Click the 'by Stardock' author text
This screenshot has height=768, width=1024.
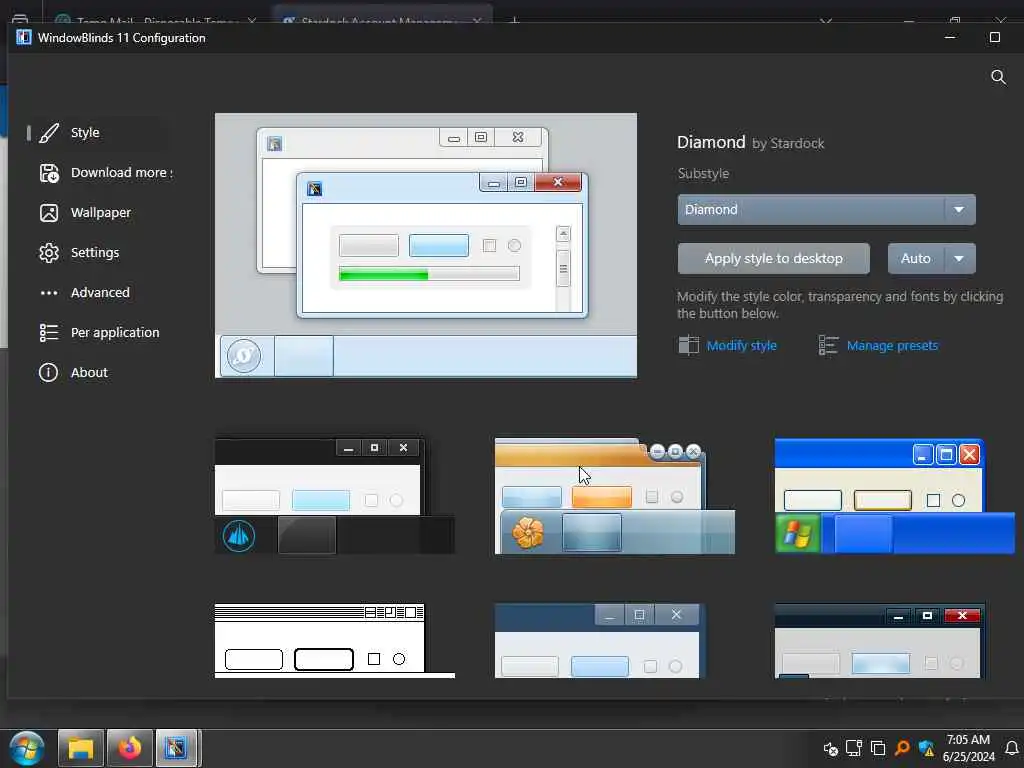[x=788, y=144]
